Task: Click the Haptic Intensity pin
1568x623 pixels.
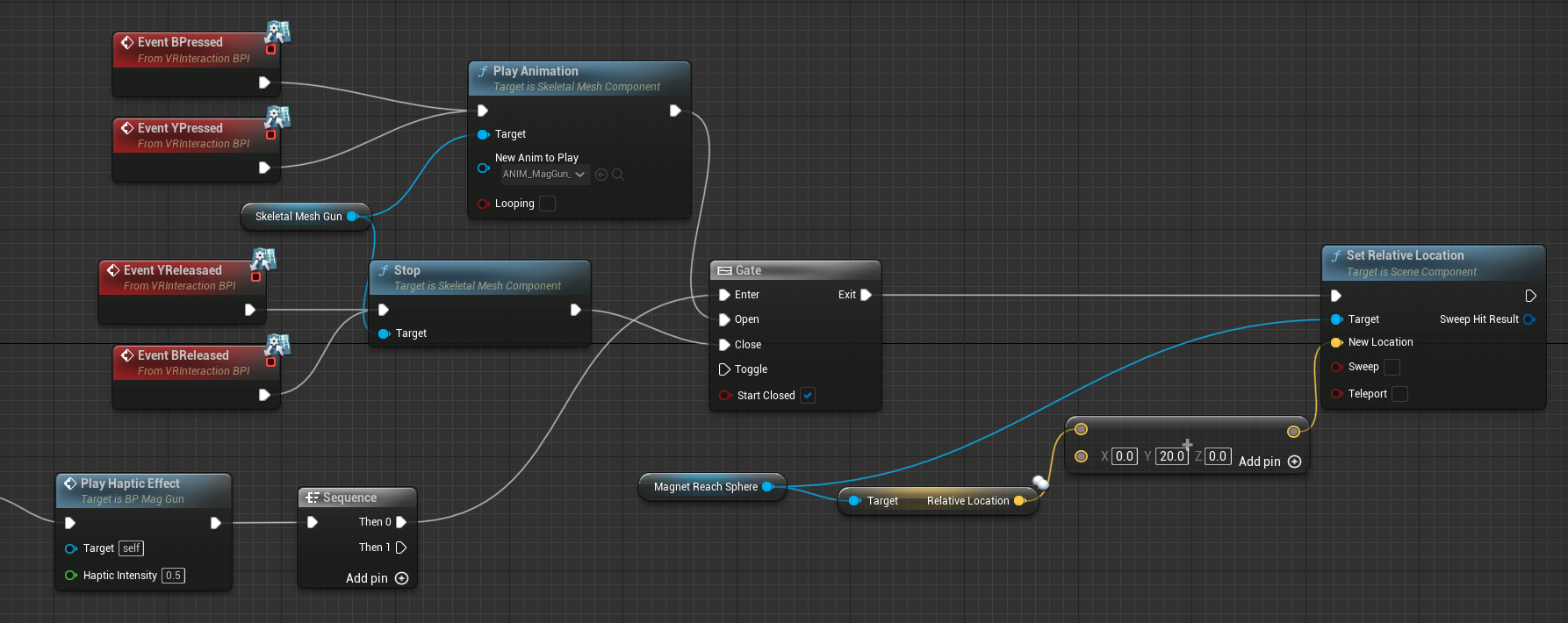Action: pos(71,576)
